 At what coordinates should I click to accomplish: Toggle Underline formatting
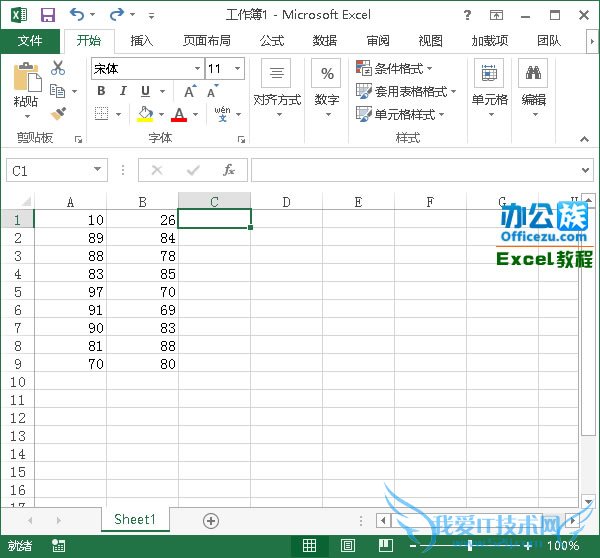click(x=145, y=91)
